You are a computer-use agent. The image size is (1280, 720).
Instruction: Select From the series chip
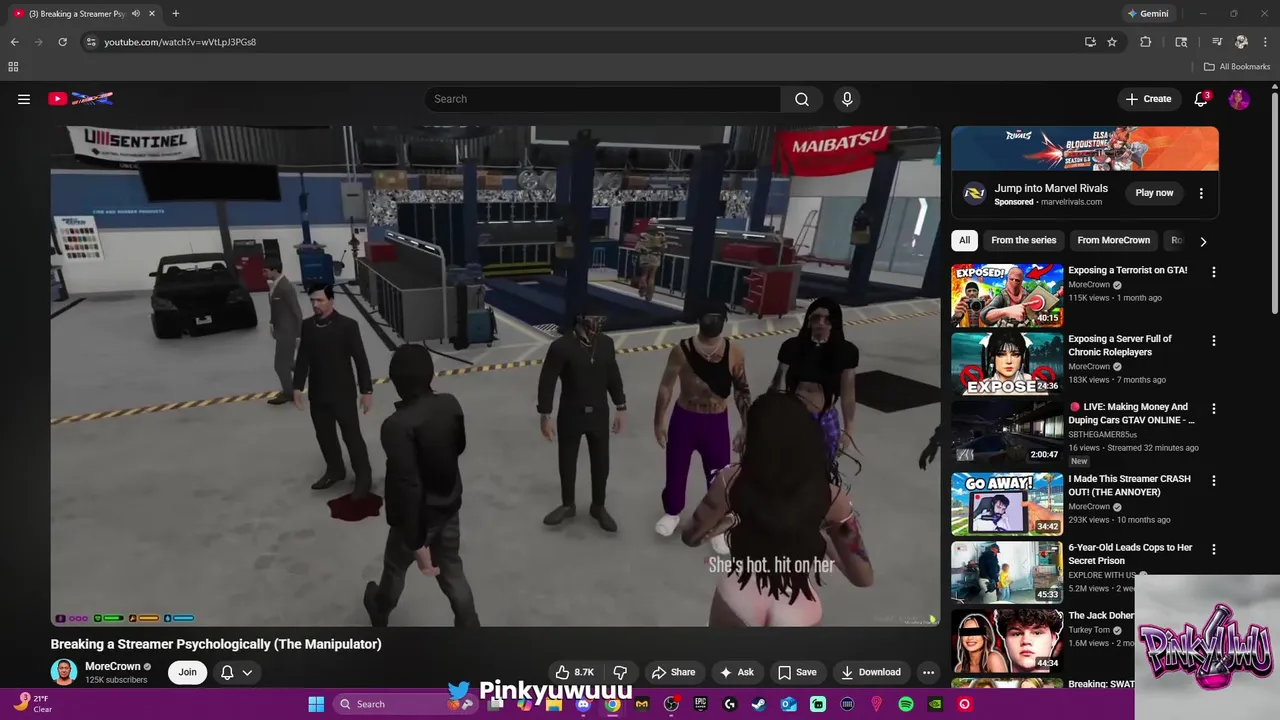point(1023,240)
